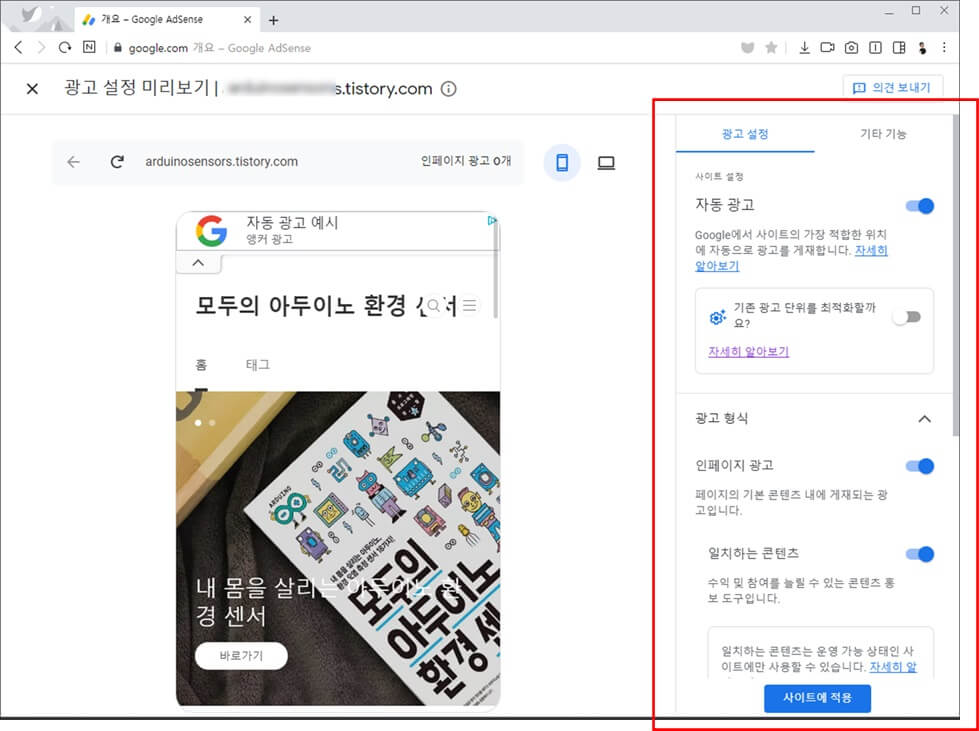979x731 pixels.
Task: Click the padlock icon in the address bar
Action: (x=119, y=47)
